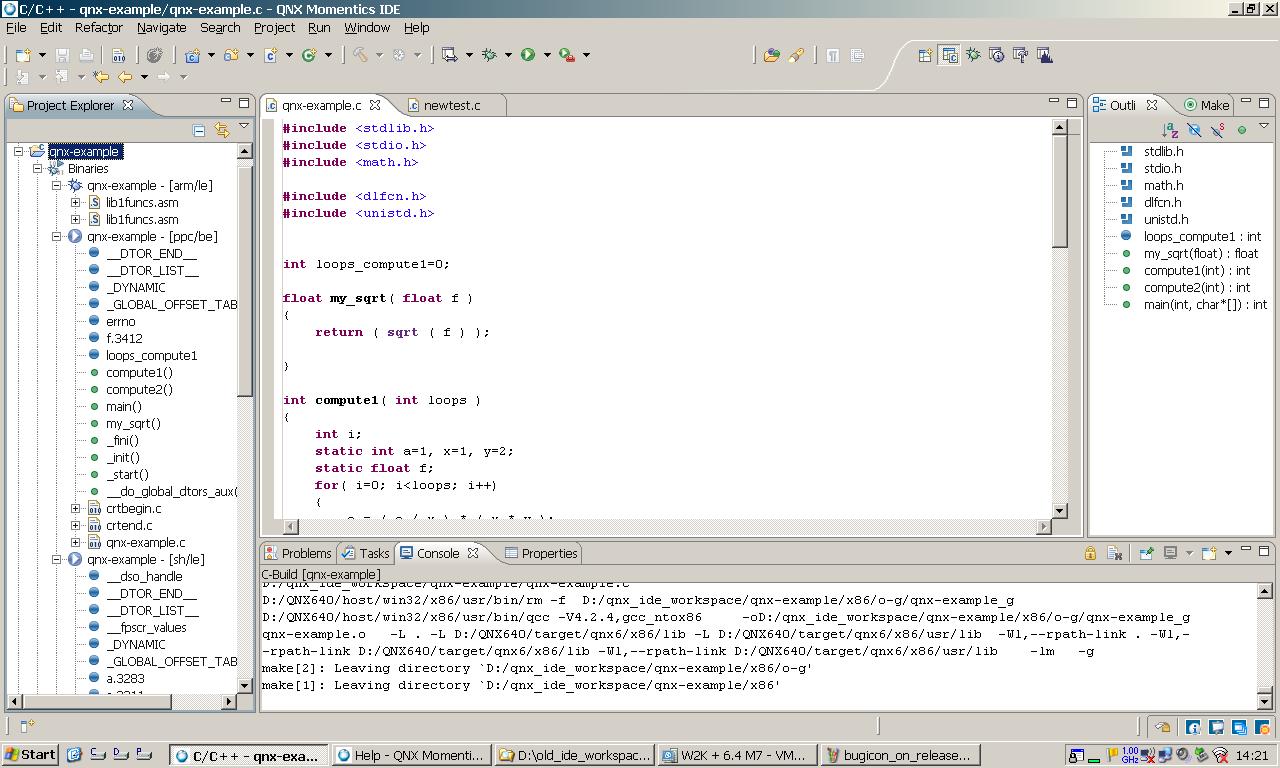1280x768 pixels.
Task: Click the Debug bug icon in toolbar
Action: pos(489,55)
